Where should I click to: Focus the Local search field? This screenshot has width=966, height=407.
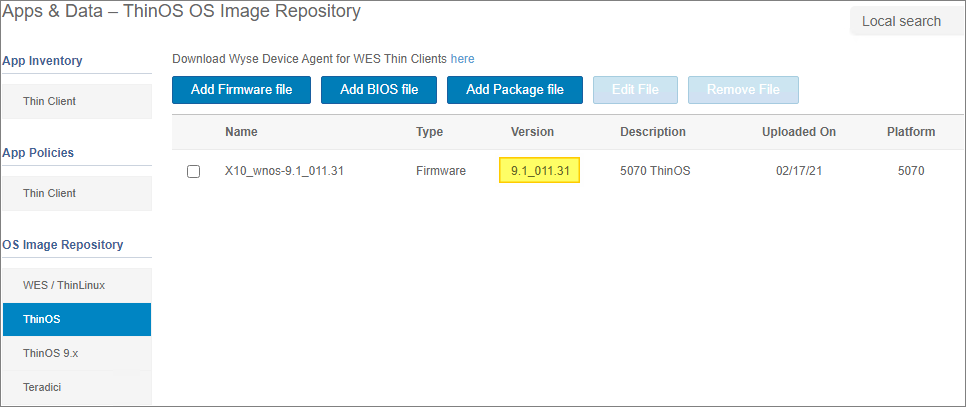[901, 21]
